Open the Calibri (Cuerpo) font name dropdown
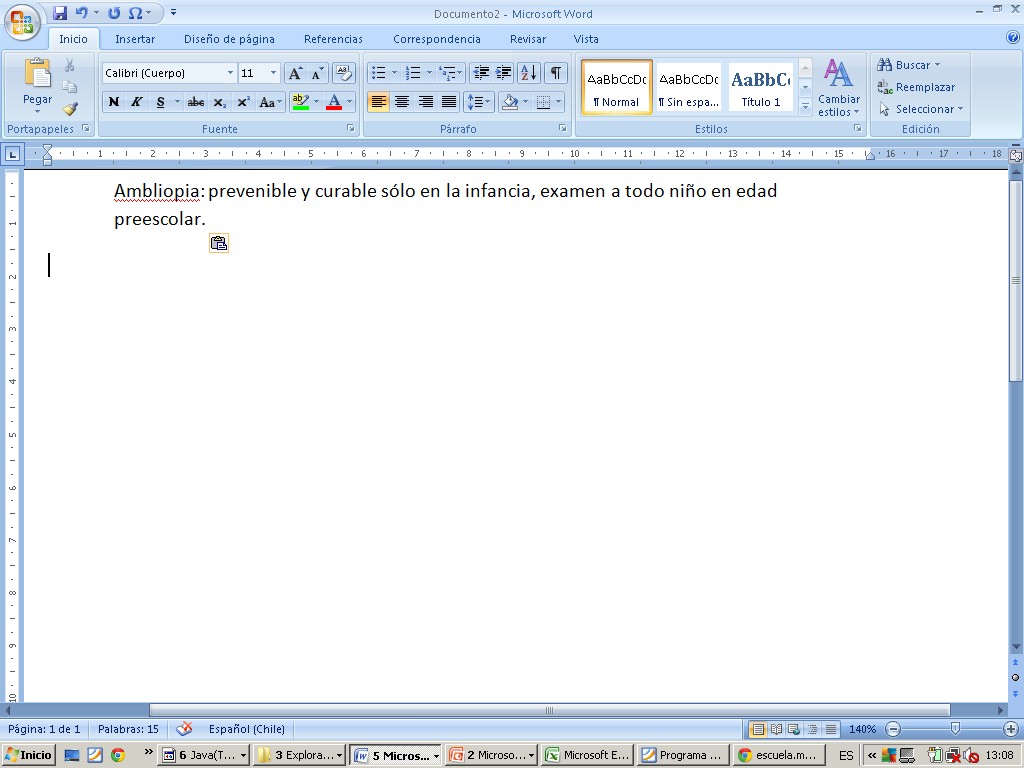The image size is (1024, 768). [231, 73]
